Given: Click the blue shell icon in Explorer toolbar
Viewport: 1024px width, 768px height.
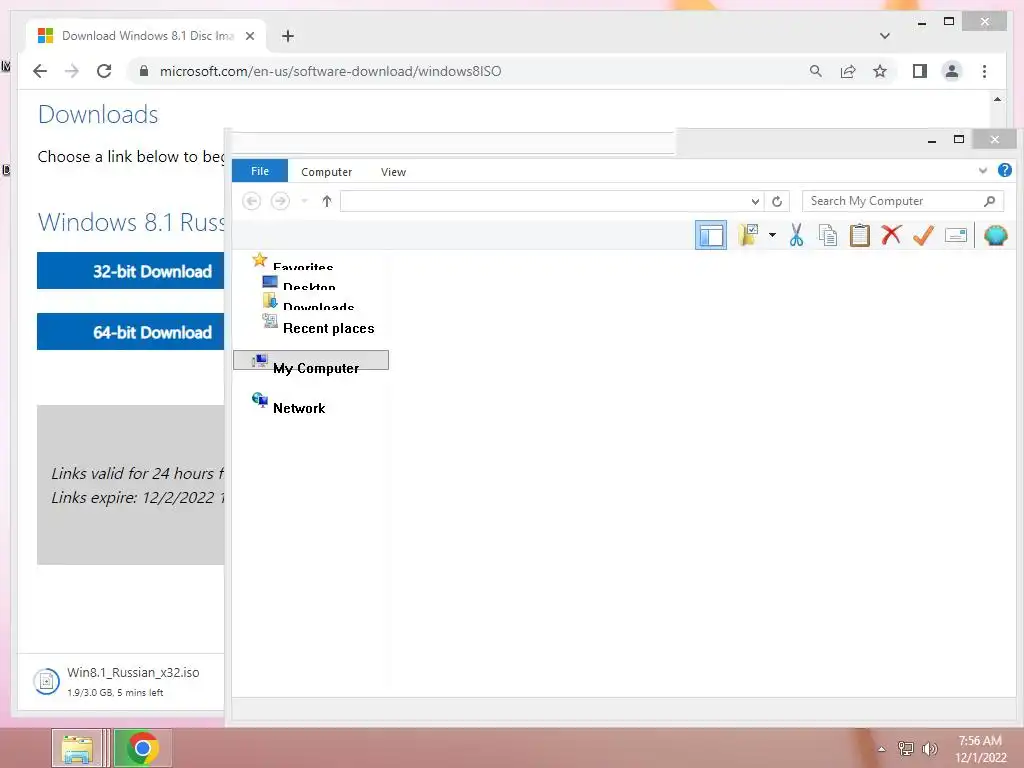Looking at the screenshot, I should point(995,235).
